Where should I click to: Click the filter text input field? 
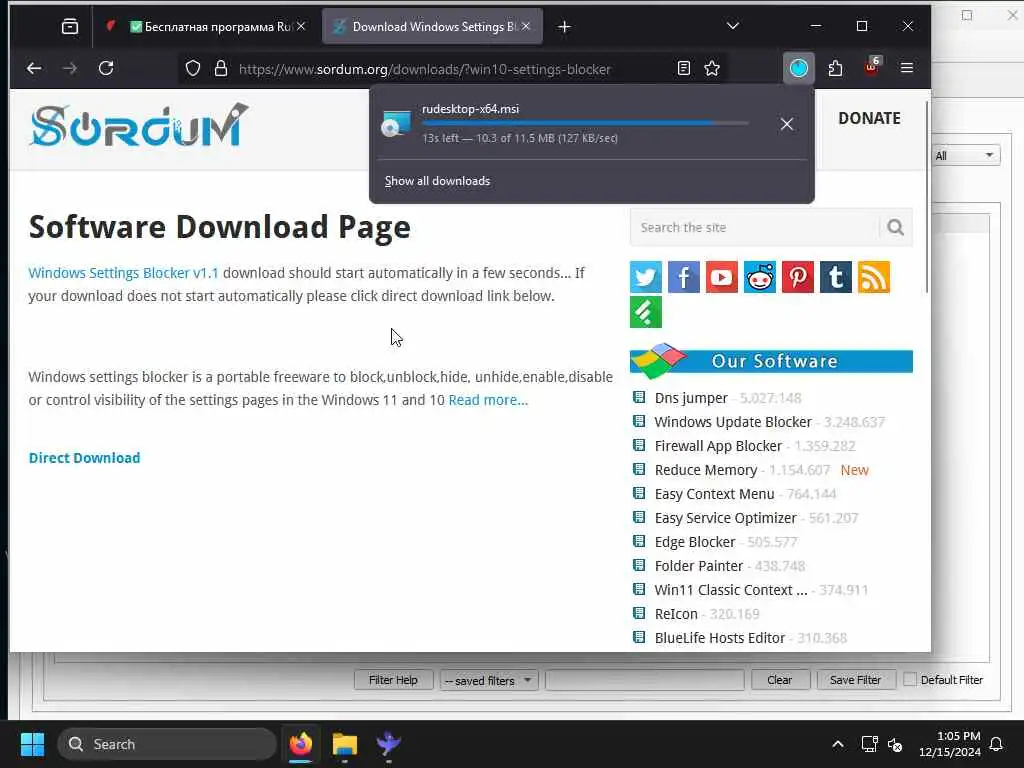click(x=645, y=680)
